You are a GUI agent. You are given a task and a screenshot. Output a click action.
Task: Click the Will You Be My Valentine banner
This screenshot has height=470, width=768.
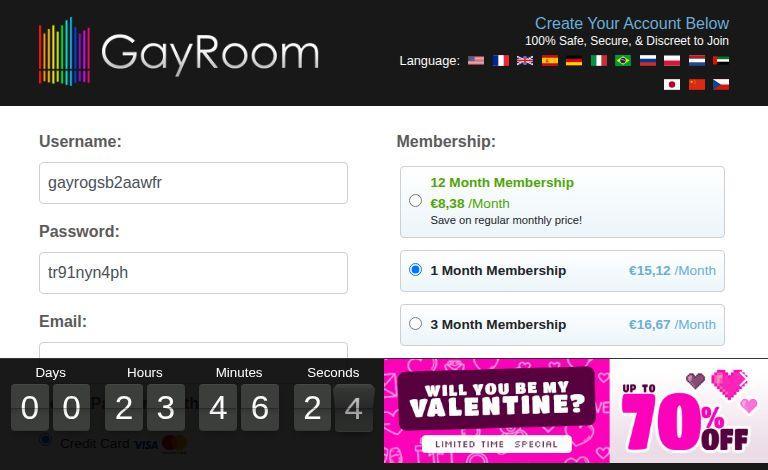(497, 410)
